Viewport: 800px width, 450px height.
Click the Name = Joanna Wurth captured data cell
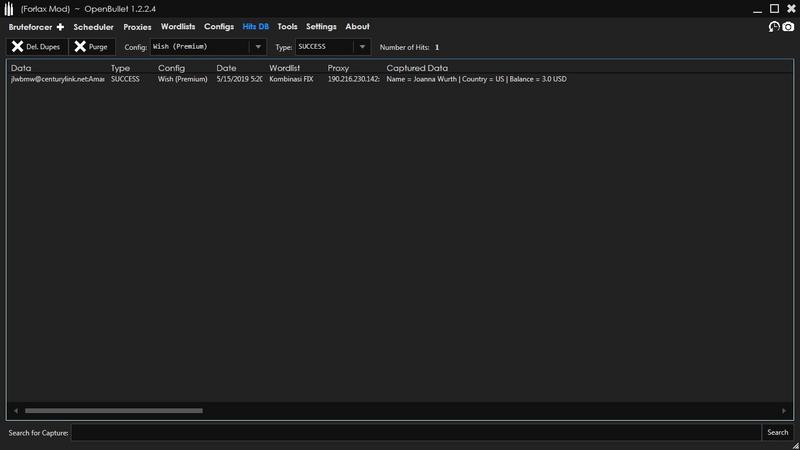click(x=477, y=79)
